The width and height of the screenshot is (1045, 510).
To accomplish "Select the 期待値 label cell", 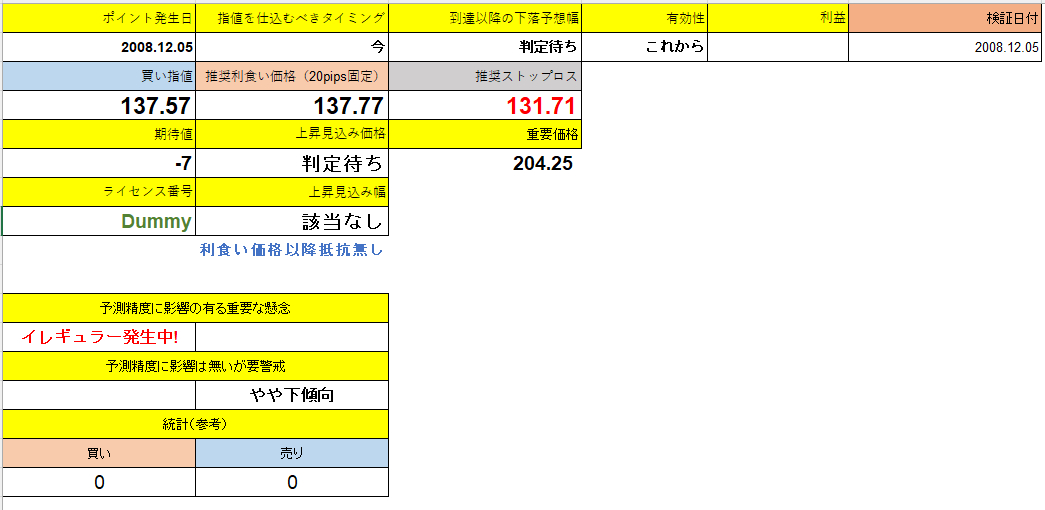I will (x=99, y=134).
